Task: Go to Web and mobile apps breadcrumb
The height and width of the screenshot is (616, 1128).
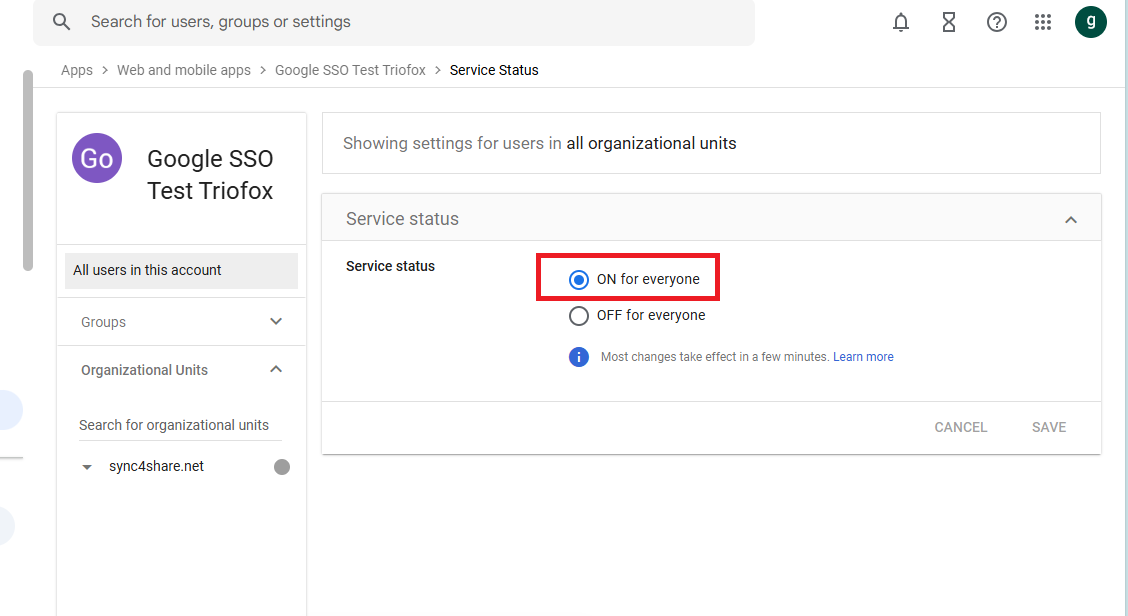Action: [184, 70]
